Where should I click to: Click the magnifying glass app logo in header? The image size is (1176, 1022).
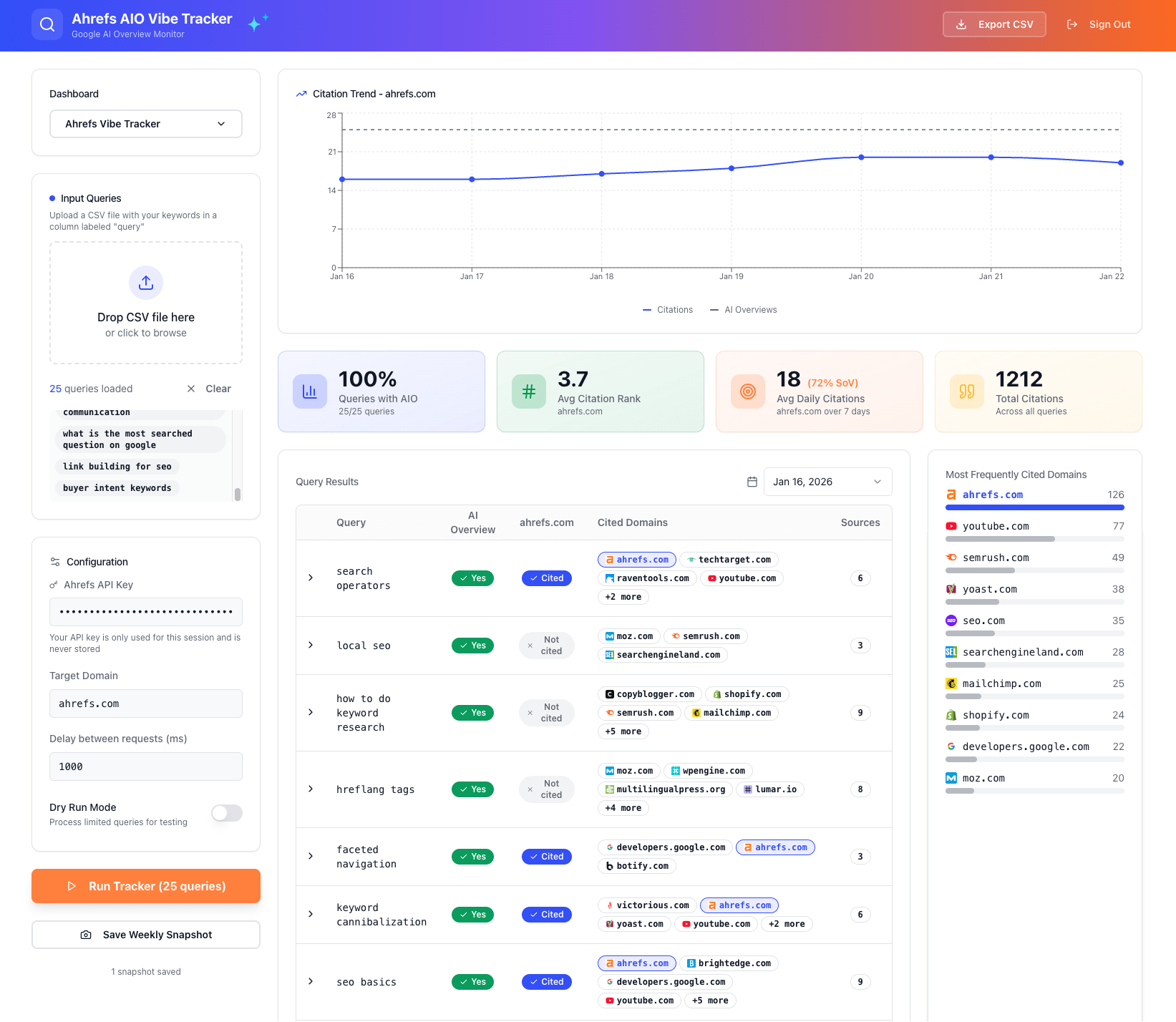coord(47,24)
